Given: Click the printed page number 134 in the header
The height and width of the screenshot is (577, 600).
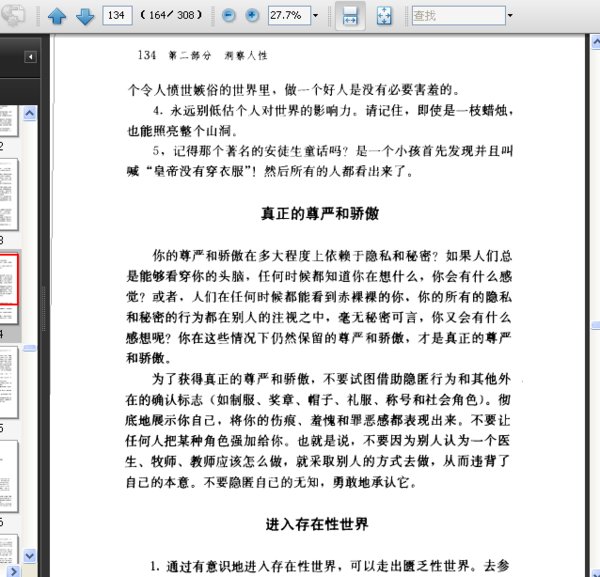Looking at the screenshot, I should point(147,55).
